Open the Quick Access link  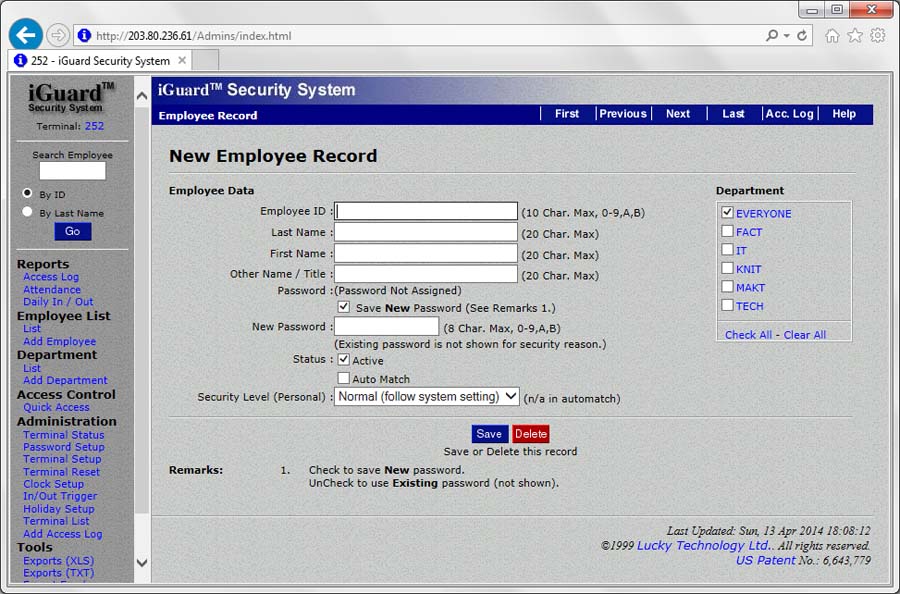pyautogui.click(x=56, y=407)
